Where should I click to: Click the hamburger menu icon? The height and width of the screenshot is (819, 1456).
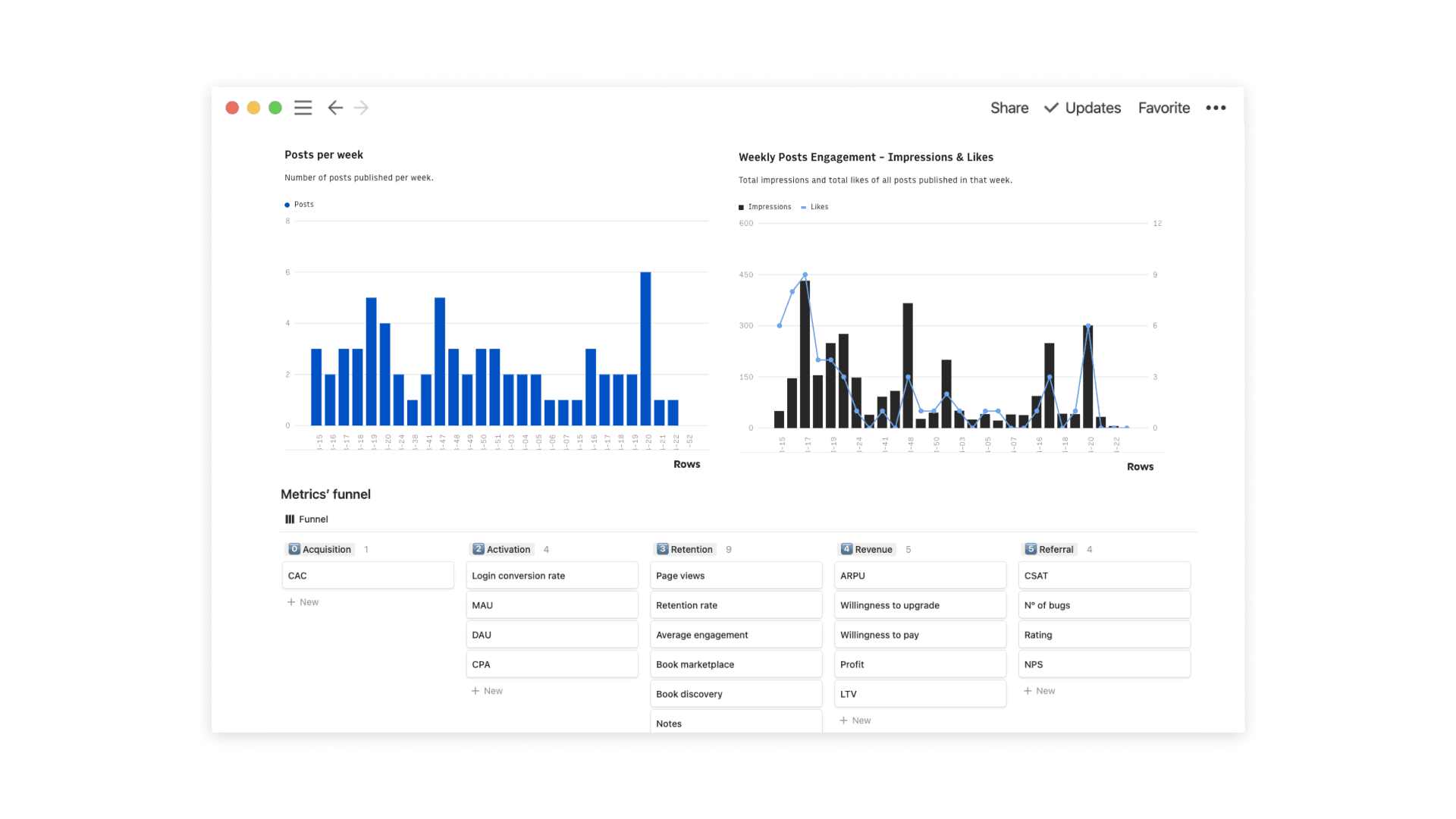303,107
